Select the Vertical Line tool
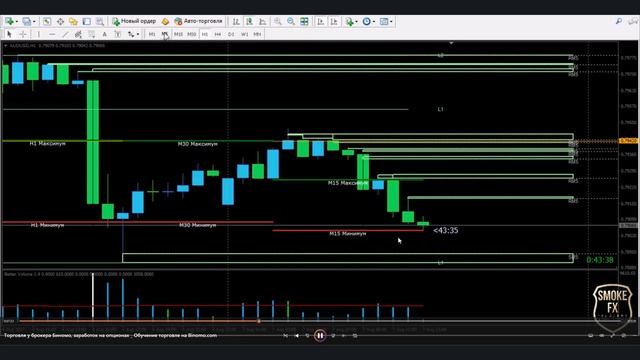Screen dimensions: 640x360 (x=38, y=34)
